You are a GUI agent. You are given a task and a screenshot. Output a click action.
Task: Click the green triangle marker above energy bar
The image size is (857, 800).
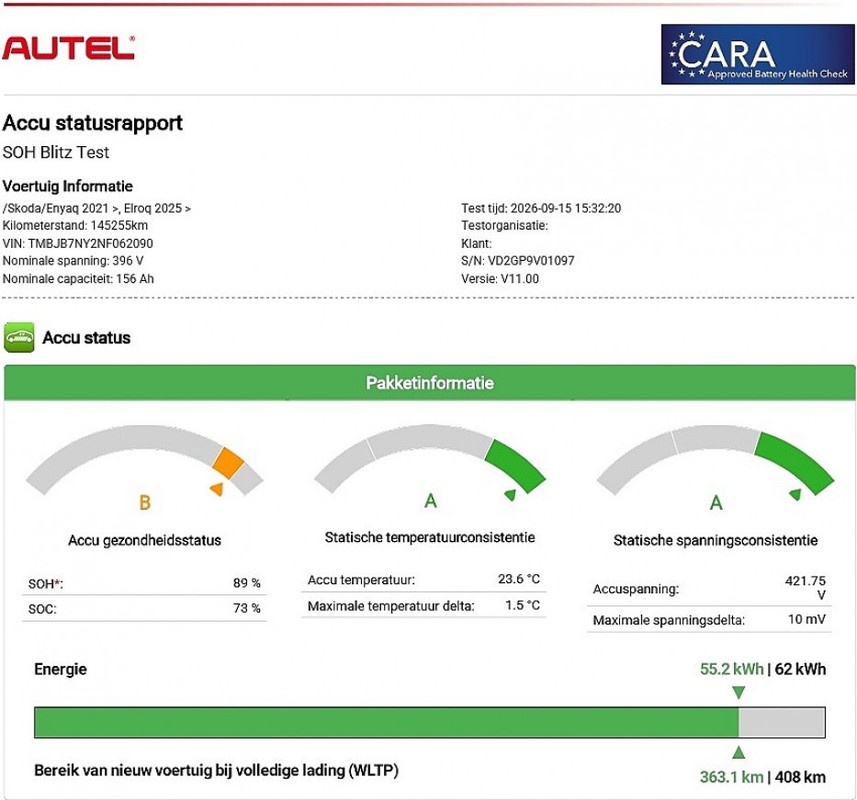point(738,693)
